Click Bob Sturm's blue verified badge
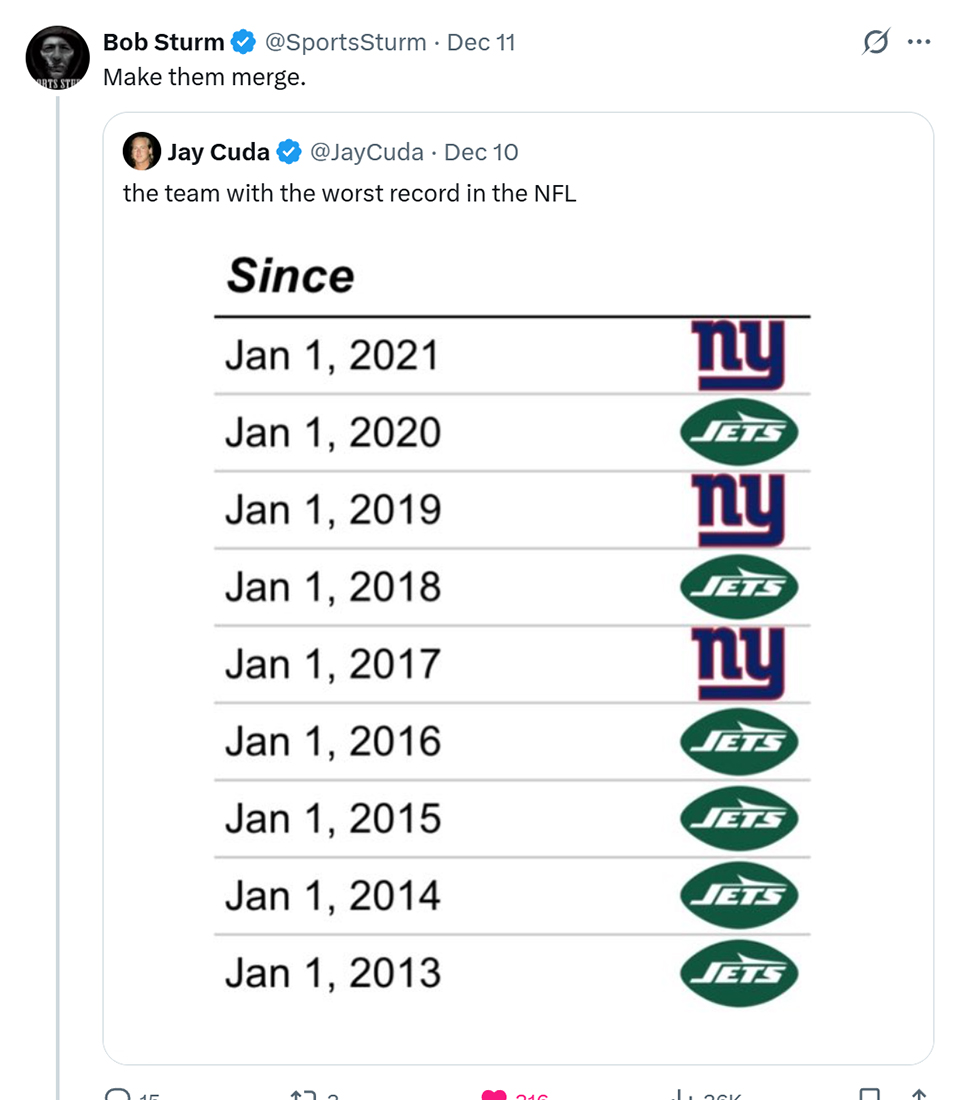 [243, 43]
